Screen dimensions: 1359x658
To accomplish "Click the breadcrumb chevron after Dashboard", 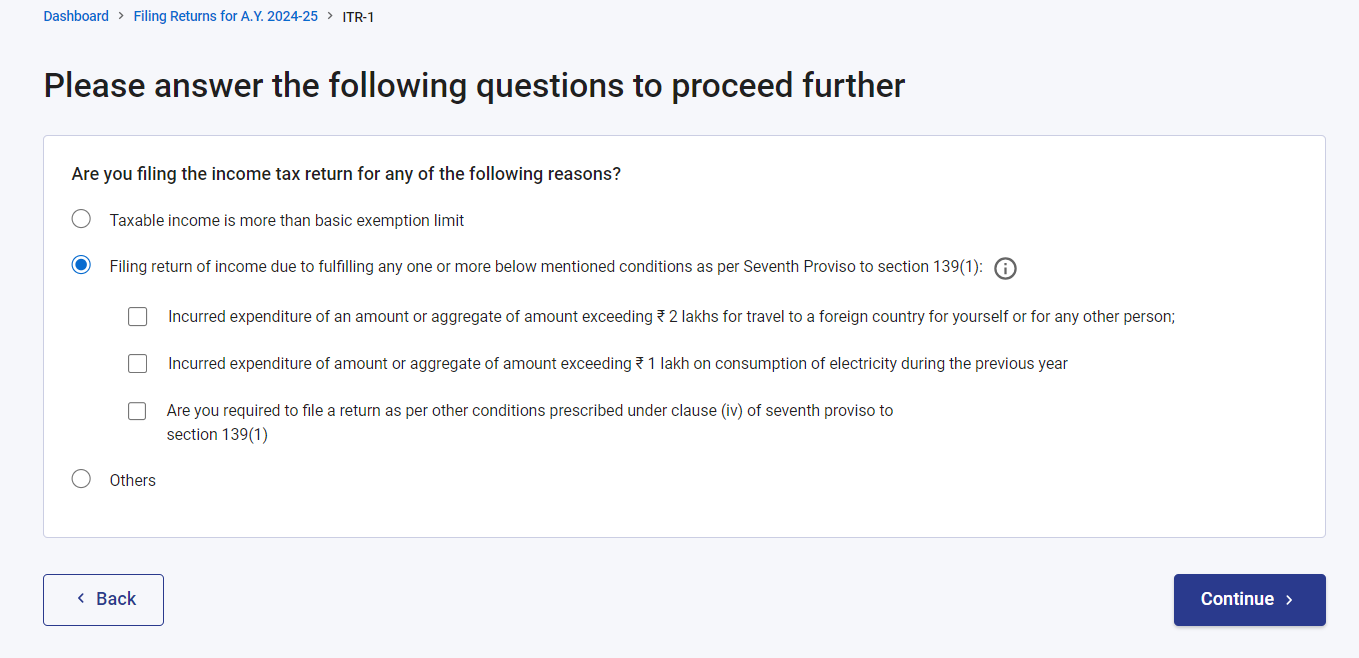I will pos(121,16).
